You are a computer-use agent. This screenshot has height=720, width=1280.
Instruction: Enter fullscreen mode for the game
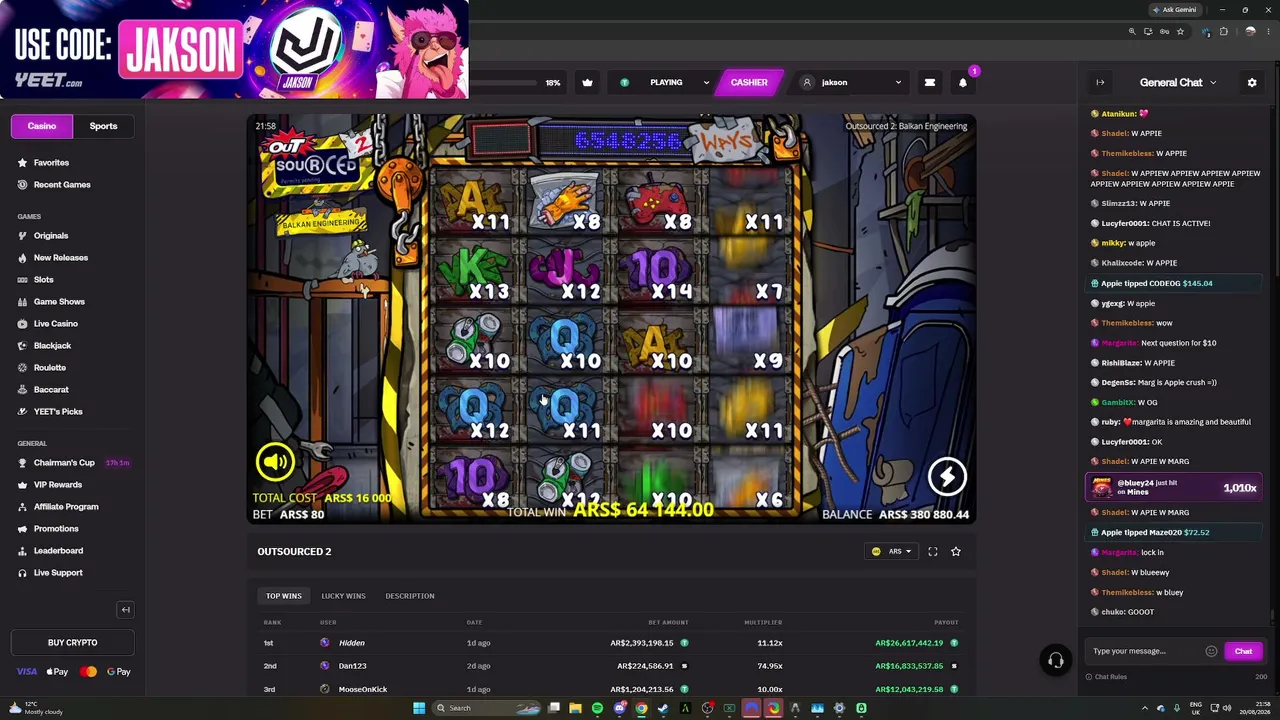932,551
